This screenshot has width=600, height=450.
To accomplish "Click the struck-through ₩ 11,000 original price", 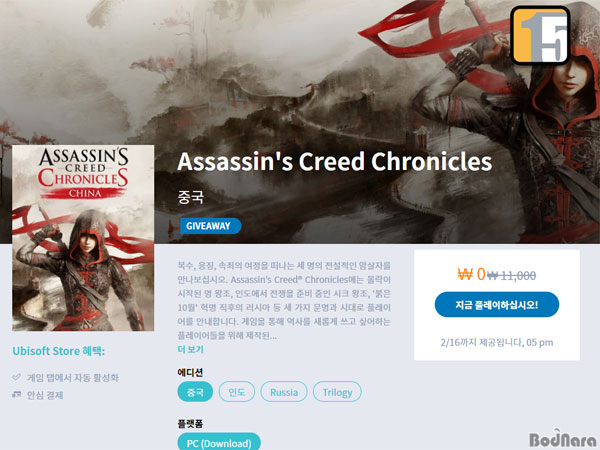I will (512, 275).
